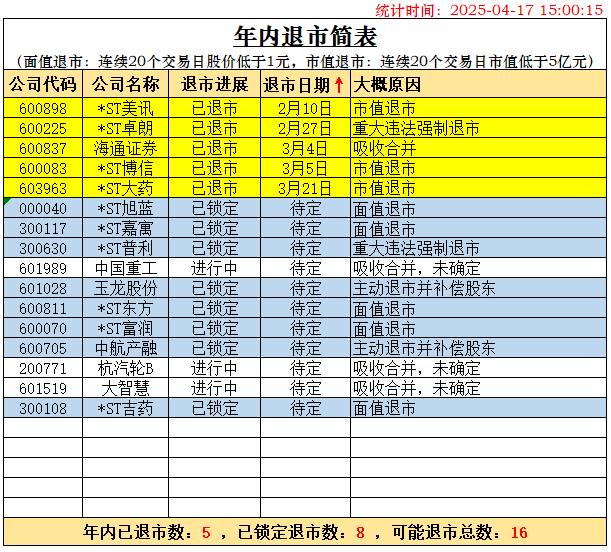Image resolution: width=611 pixels, height=552 pixels.
Task: Click the red total number 16
Action: pos(518,532)
